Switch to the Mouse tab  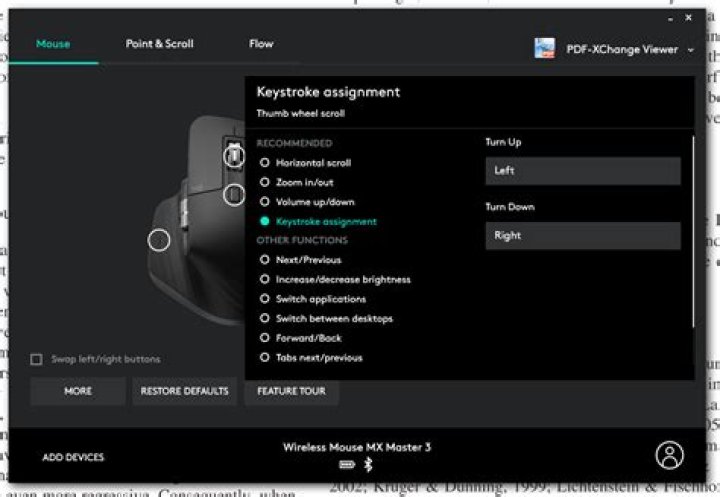click(x=53, y=44)
